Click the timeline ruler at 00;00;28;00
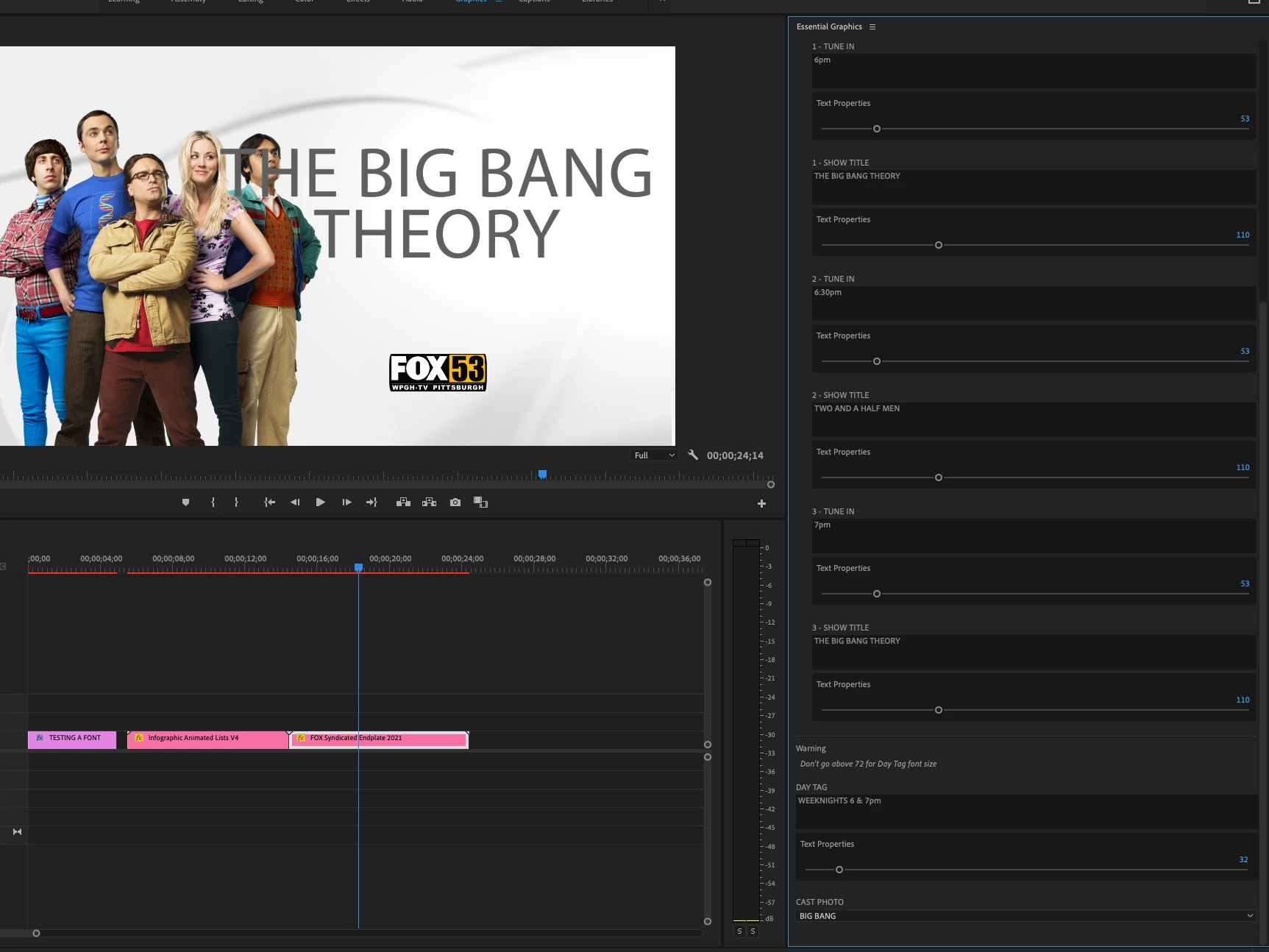 (x=534, y=559)
